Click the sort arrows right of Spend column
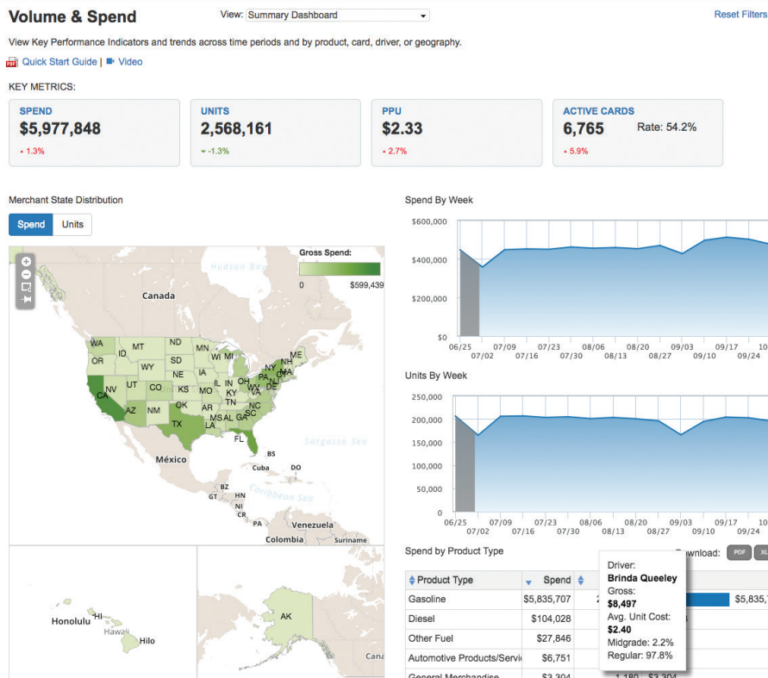 580,581
